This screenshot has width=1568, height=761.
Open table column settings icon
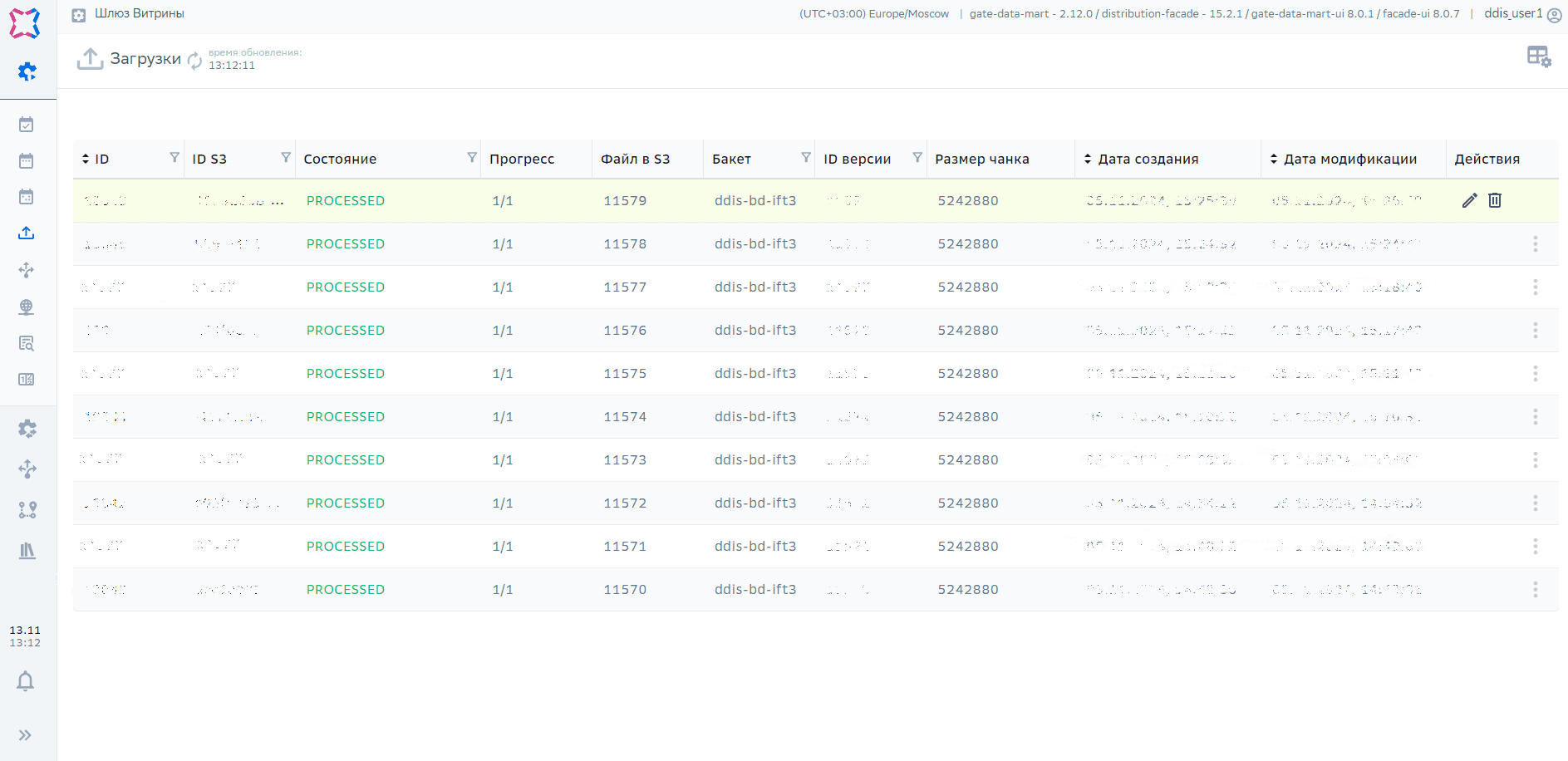(x=1538, y=56)
